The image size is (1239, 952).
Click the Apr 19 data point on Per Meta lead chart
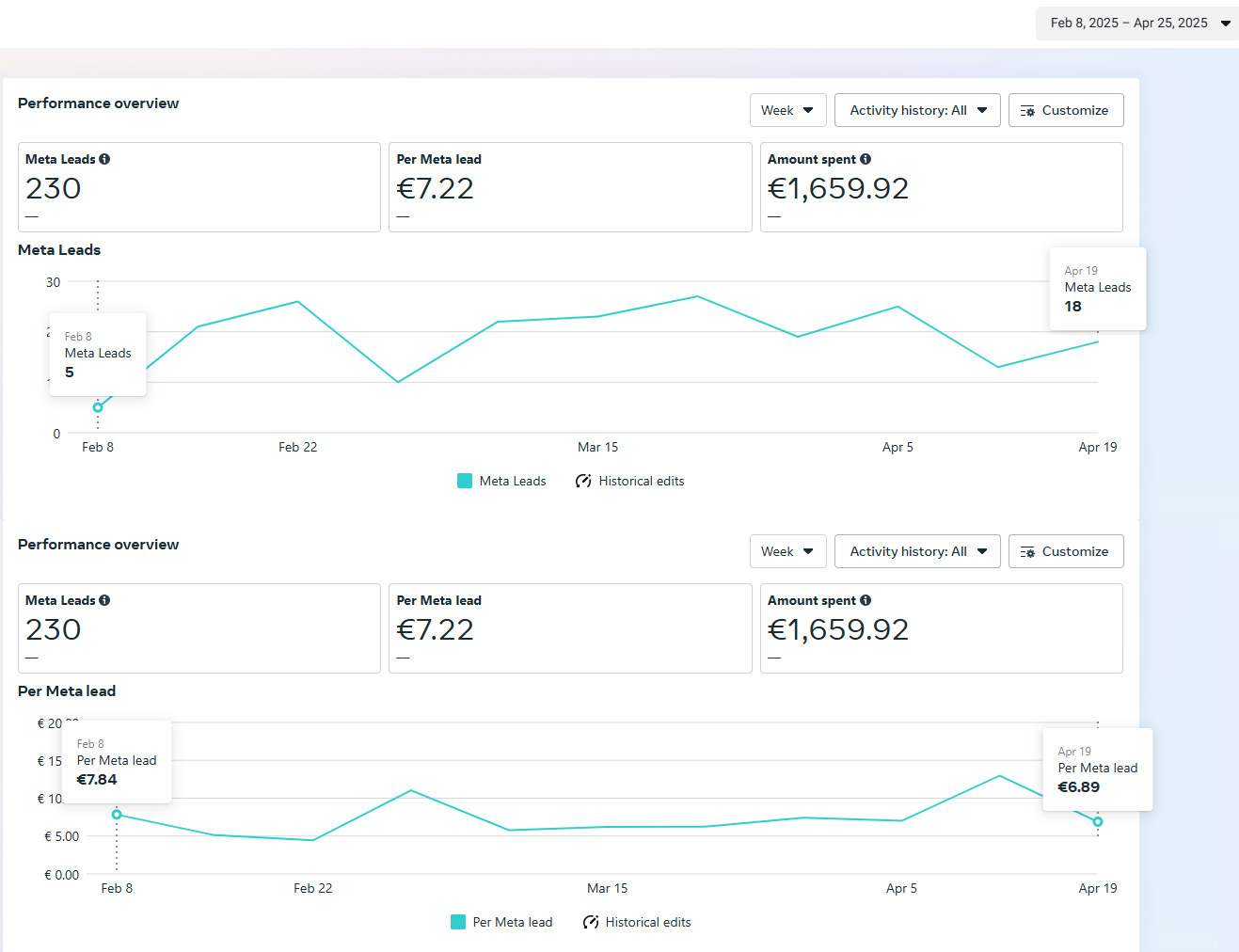(1098, 822)
